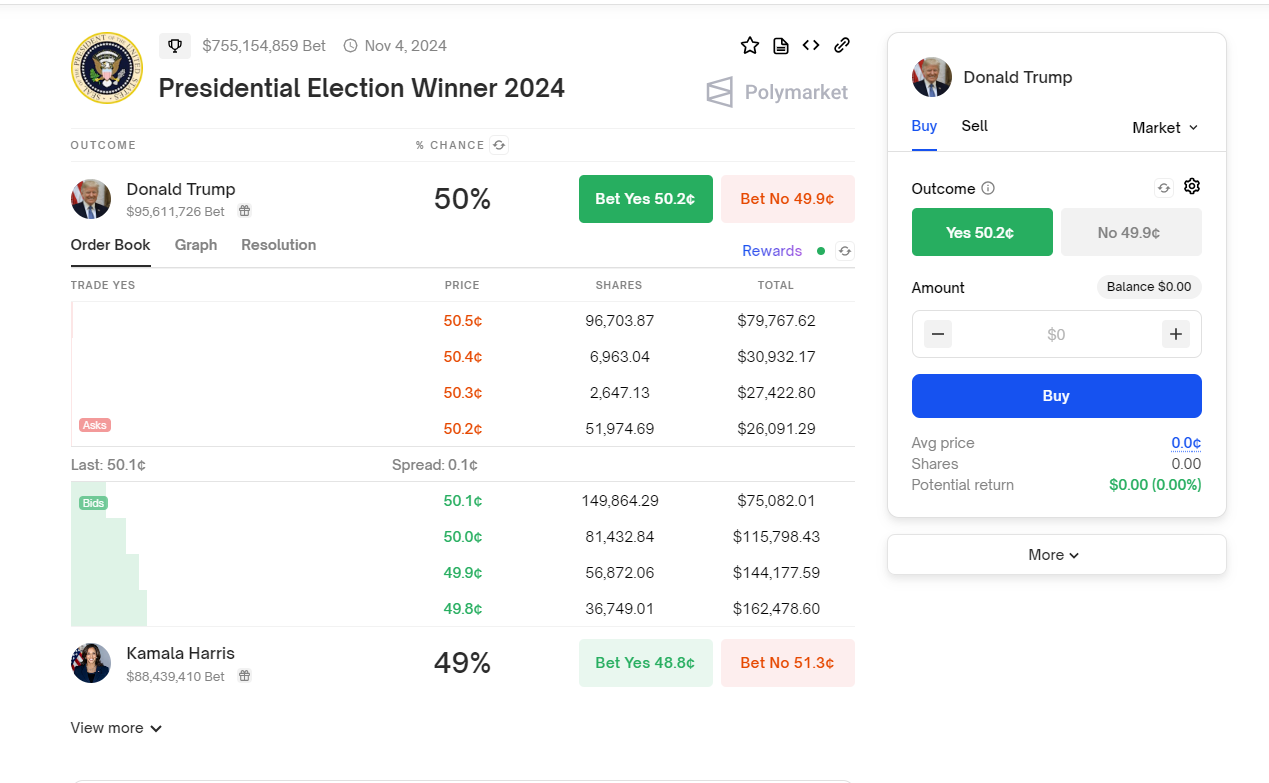Switch to the Graph tab

click(196, 245)
